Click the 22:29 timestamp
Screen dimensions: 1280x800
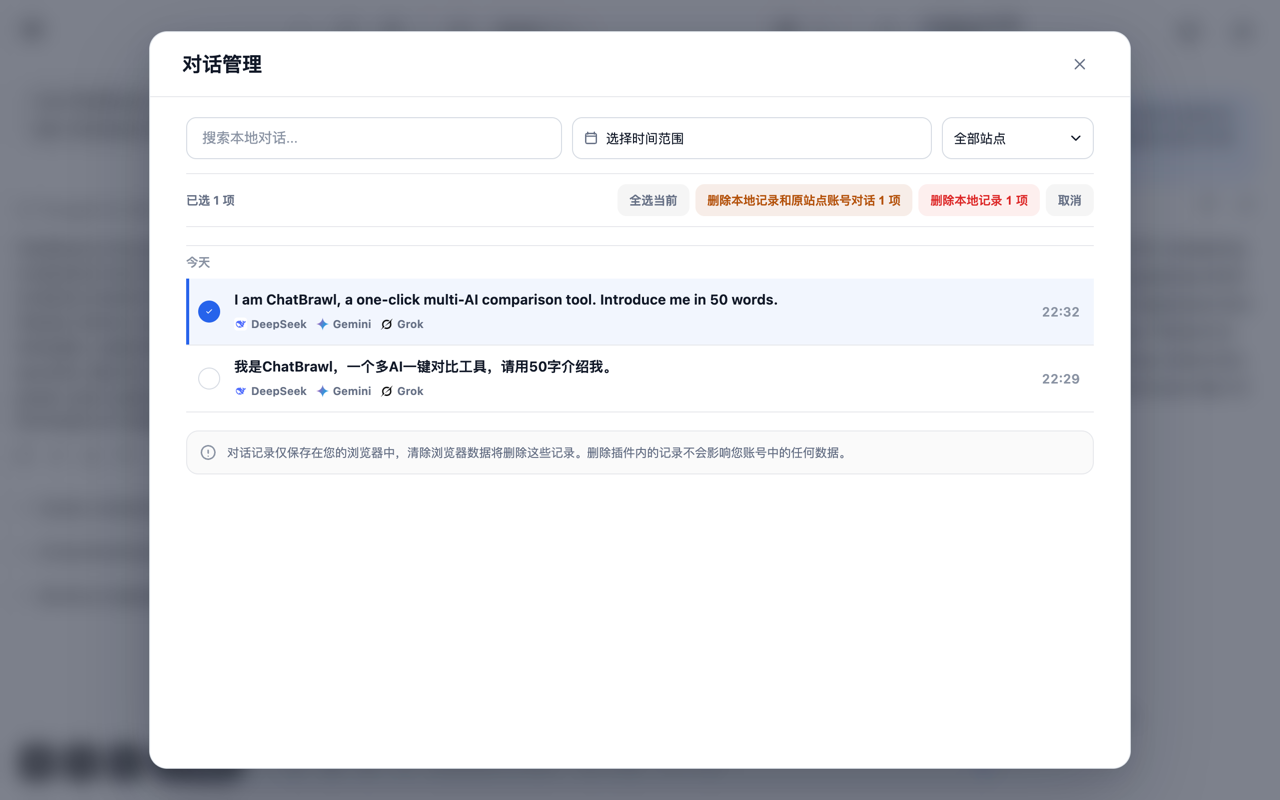(1060, 379)
